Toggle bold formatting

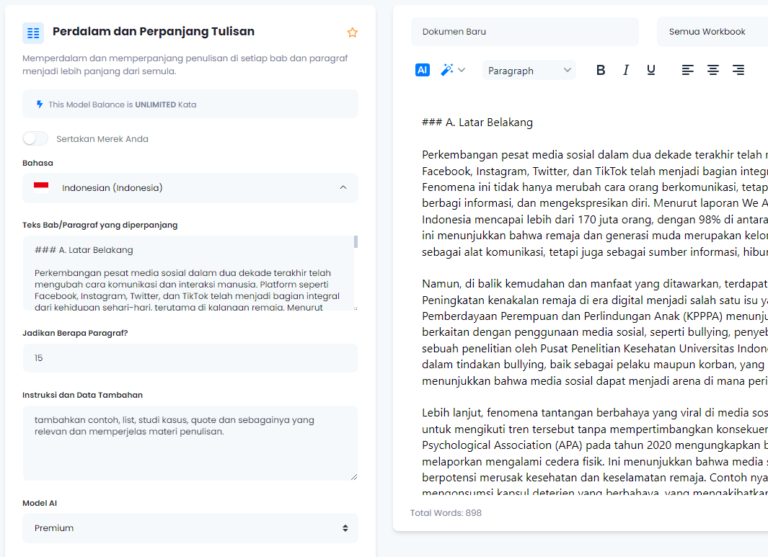[x=600, y=70]
